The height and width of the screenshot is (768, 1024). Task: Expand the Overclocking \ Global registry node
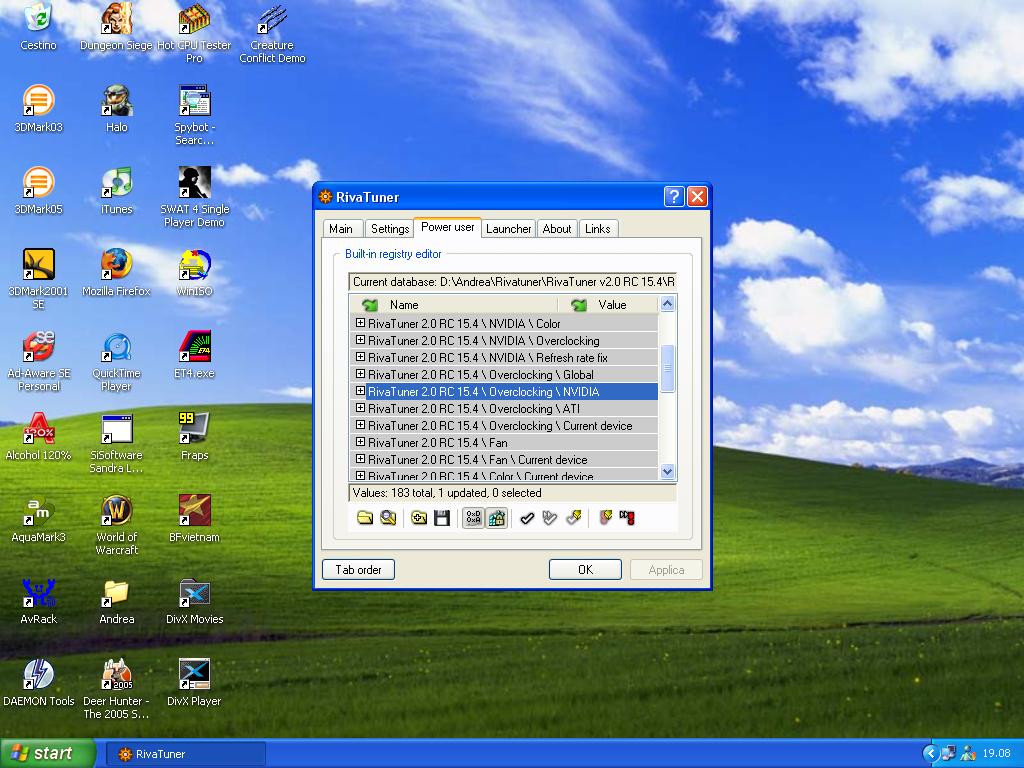[x=360, y=374]
